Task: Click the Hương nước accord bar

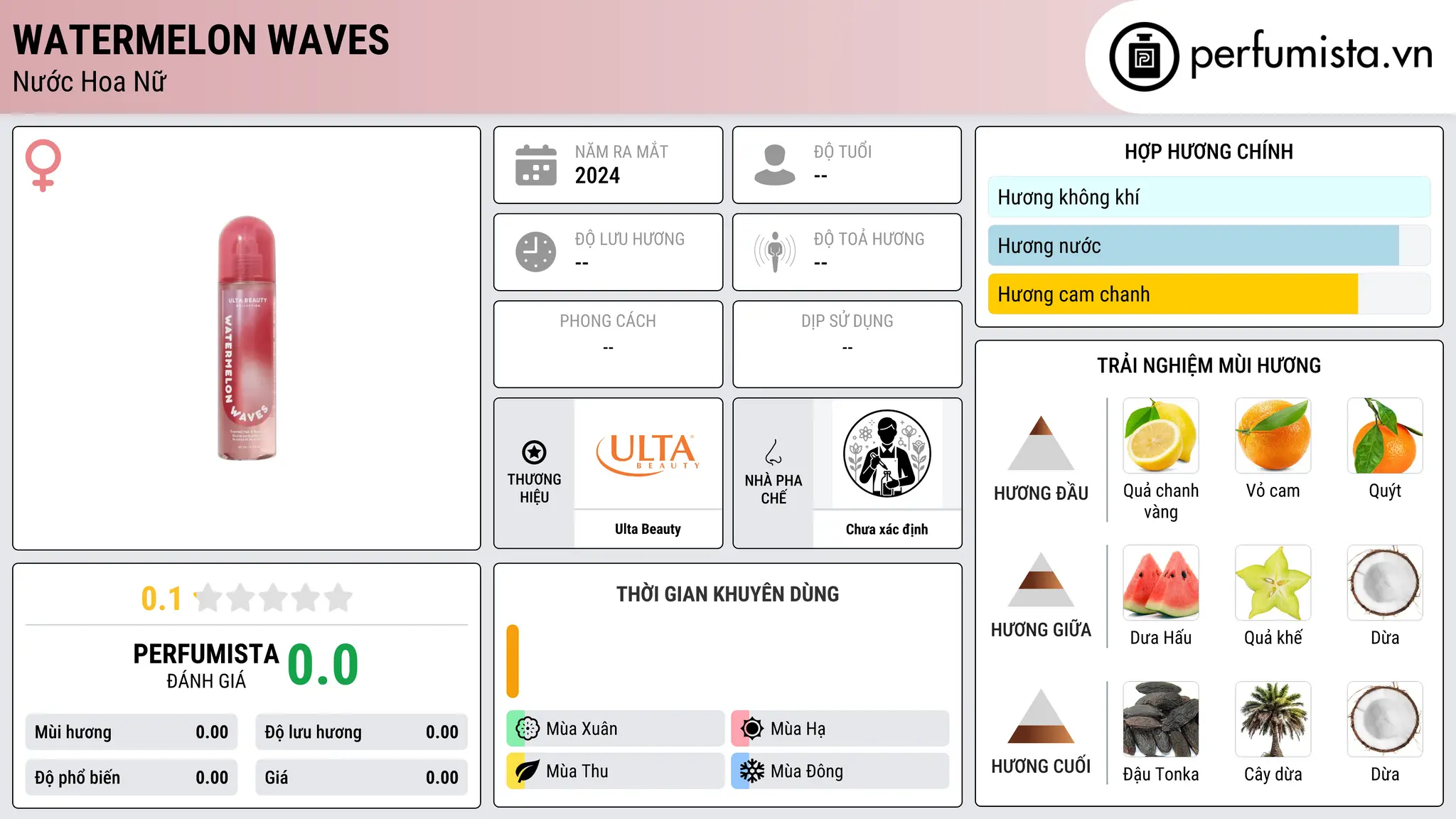Action: [1209, 245]
